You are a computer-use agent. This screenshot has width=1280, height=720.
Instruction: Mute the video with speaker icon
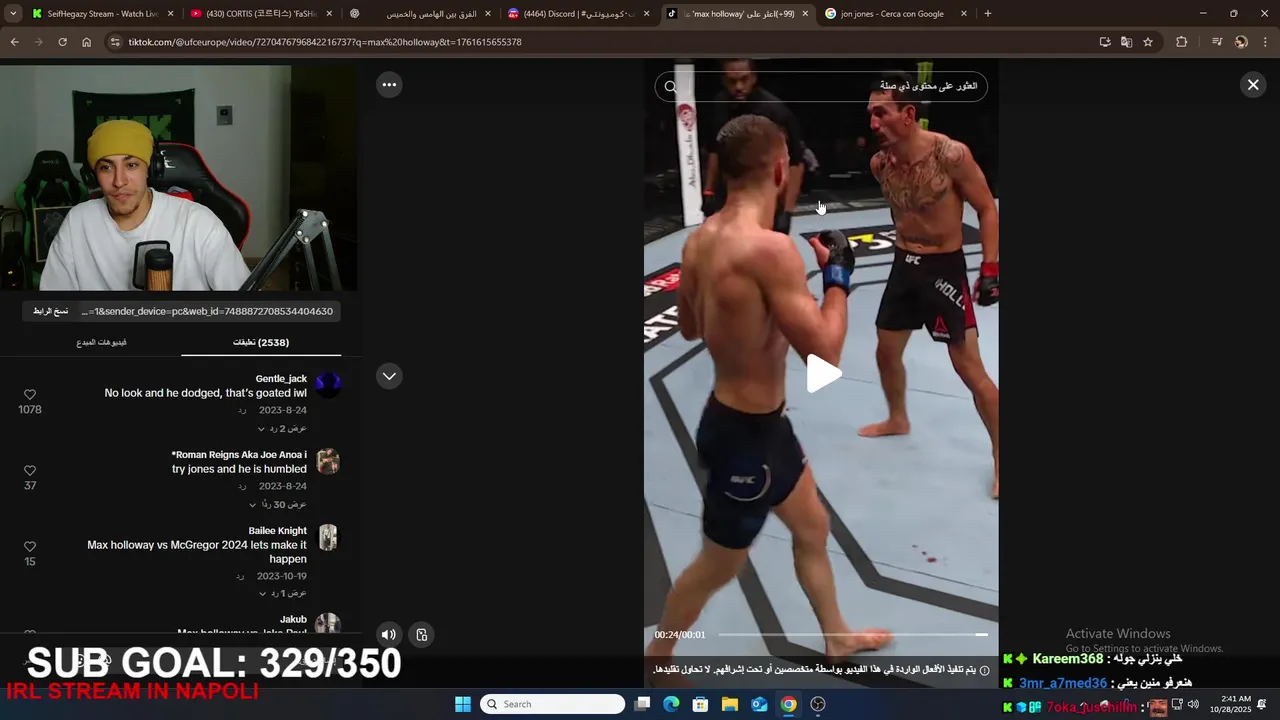tap(389, 634)
